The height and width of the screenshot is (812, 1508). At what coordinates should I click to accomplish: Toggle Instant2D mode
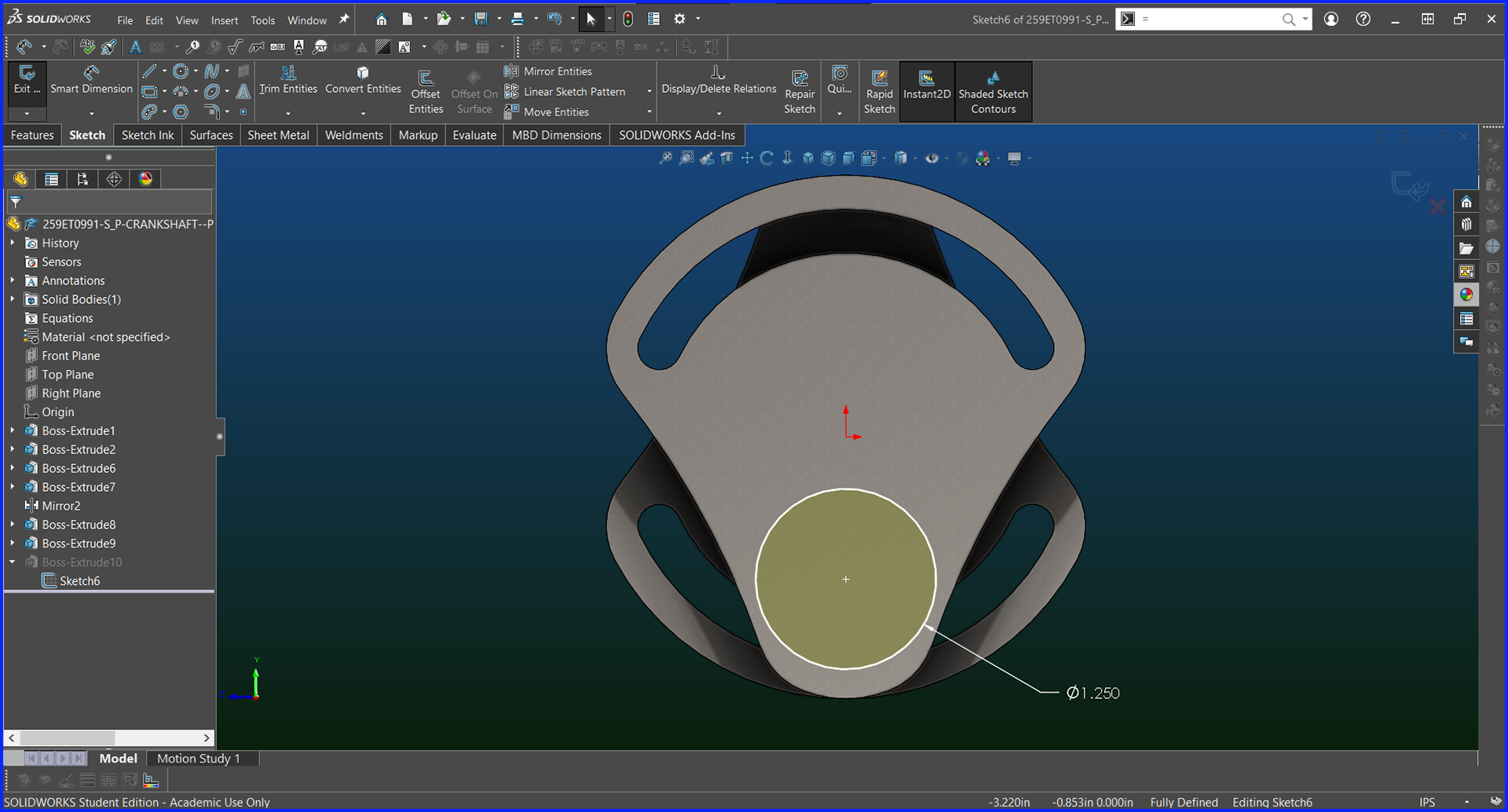pyautogui.click(x=927, y=92)
